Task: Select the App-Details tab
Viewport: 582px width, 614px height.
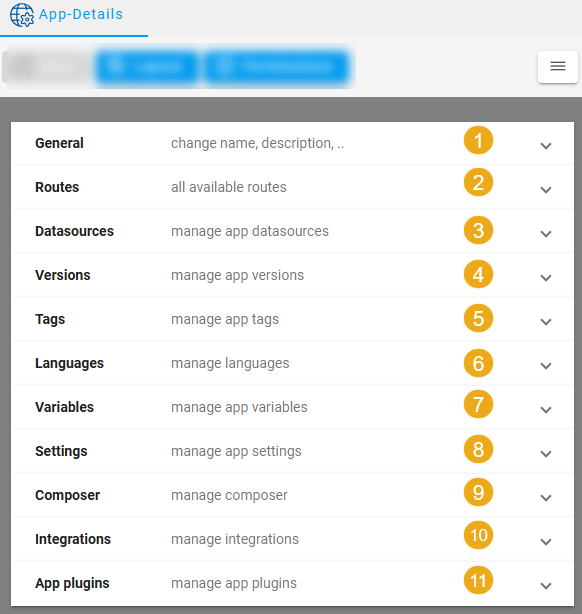Action: click(x=74, y=18)
